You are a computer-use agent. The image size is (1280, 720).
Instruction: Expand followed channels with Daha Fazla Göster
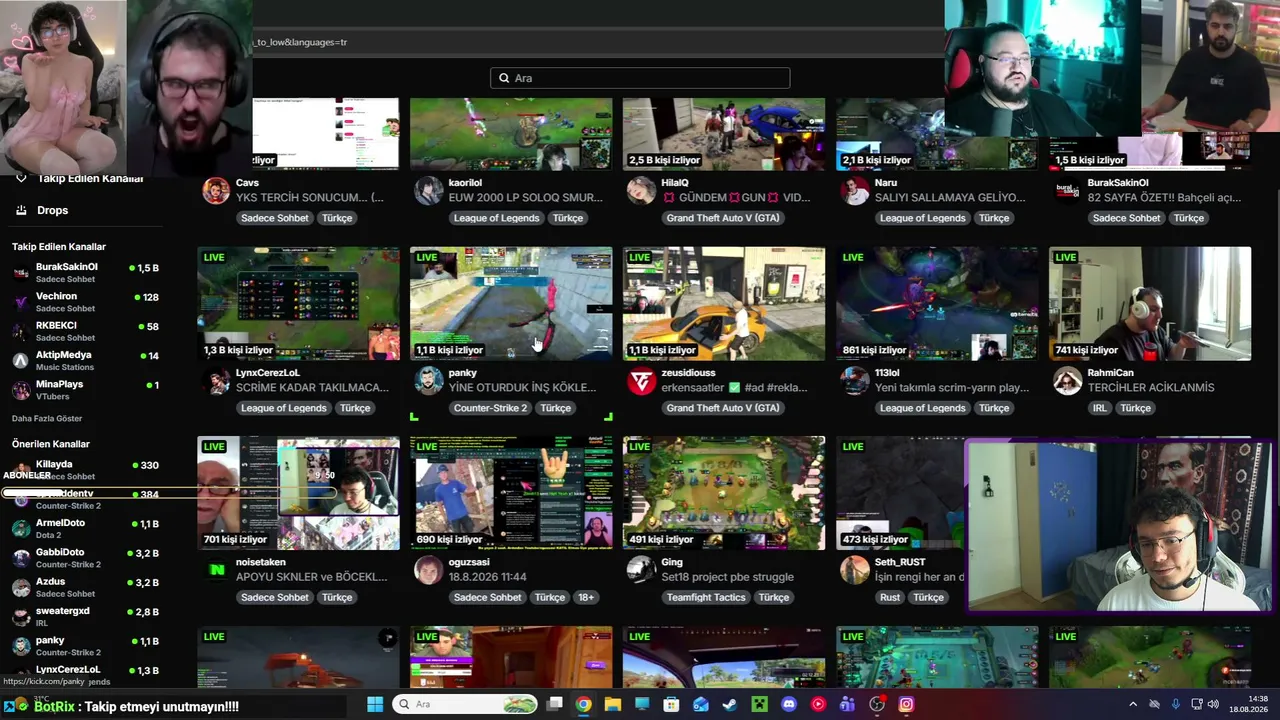[x=47, y=418]
